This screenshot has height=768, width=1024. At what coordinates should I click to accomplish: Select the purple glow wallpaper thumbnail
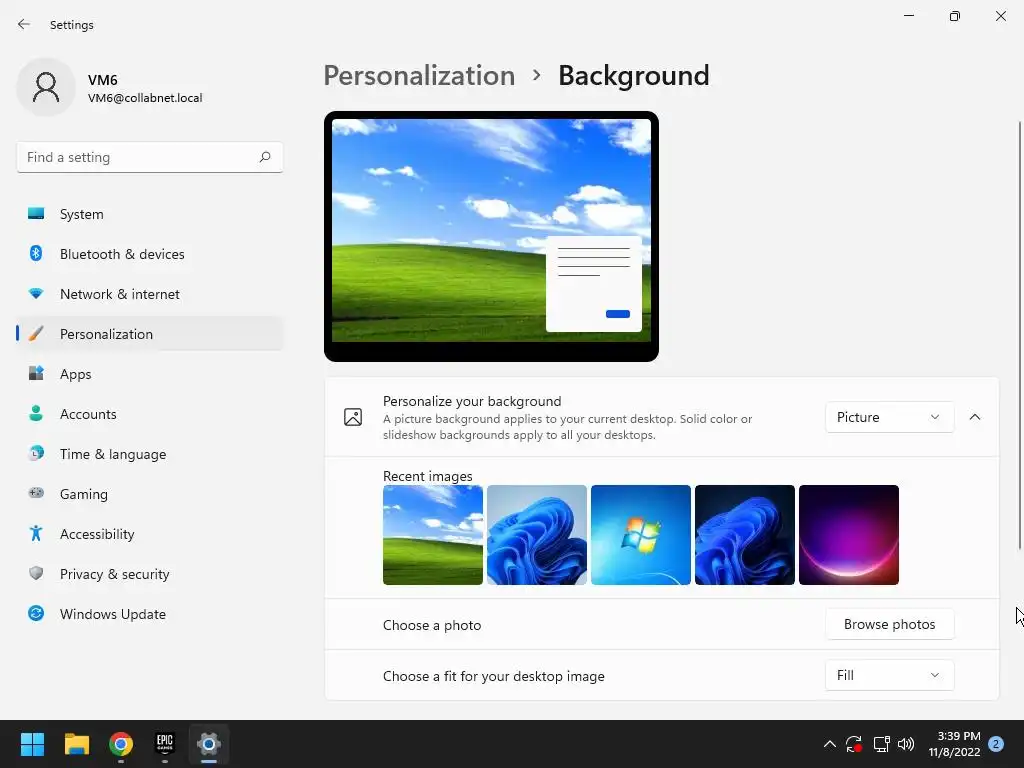[849, 535]
